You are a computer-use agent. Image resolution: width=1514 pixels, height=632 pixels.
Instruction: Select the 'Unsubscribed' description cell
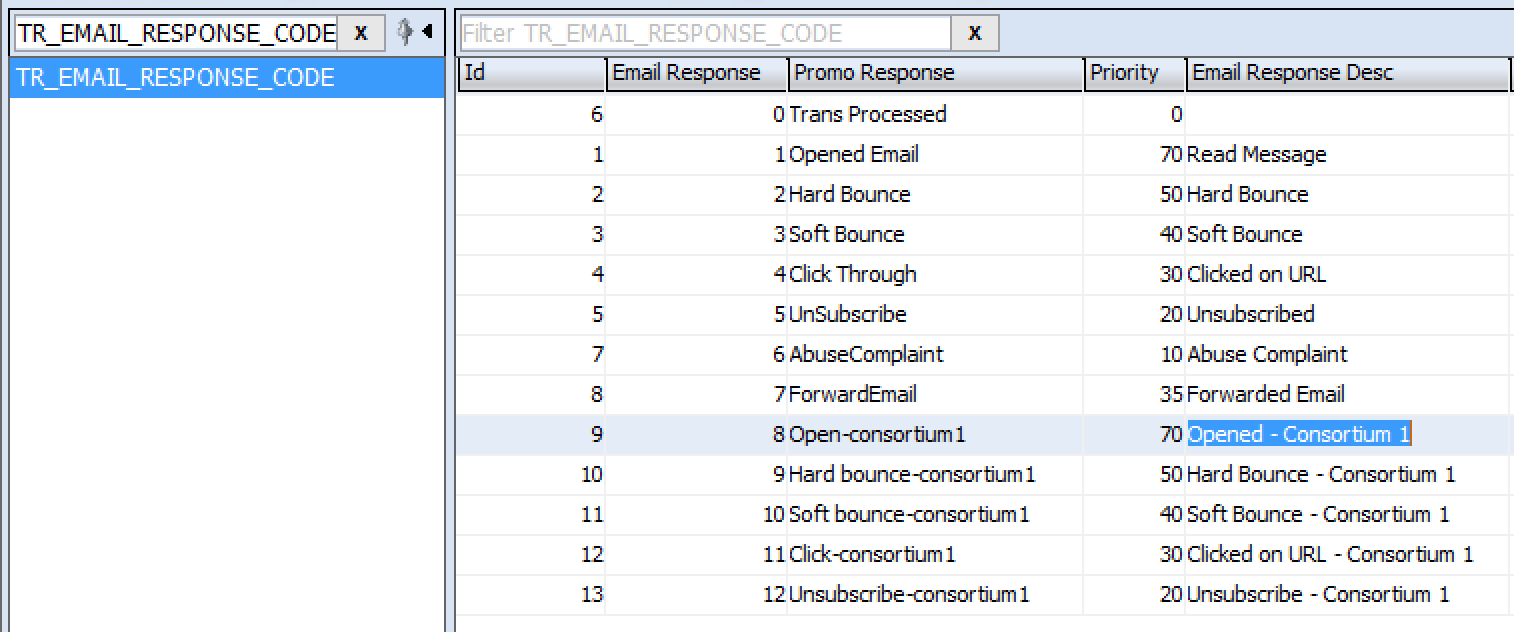pyautogui.click(x=1347, y=315)
